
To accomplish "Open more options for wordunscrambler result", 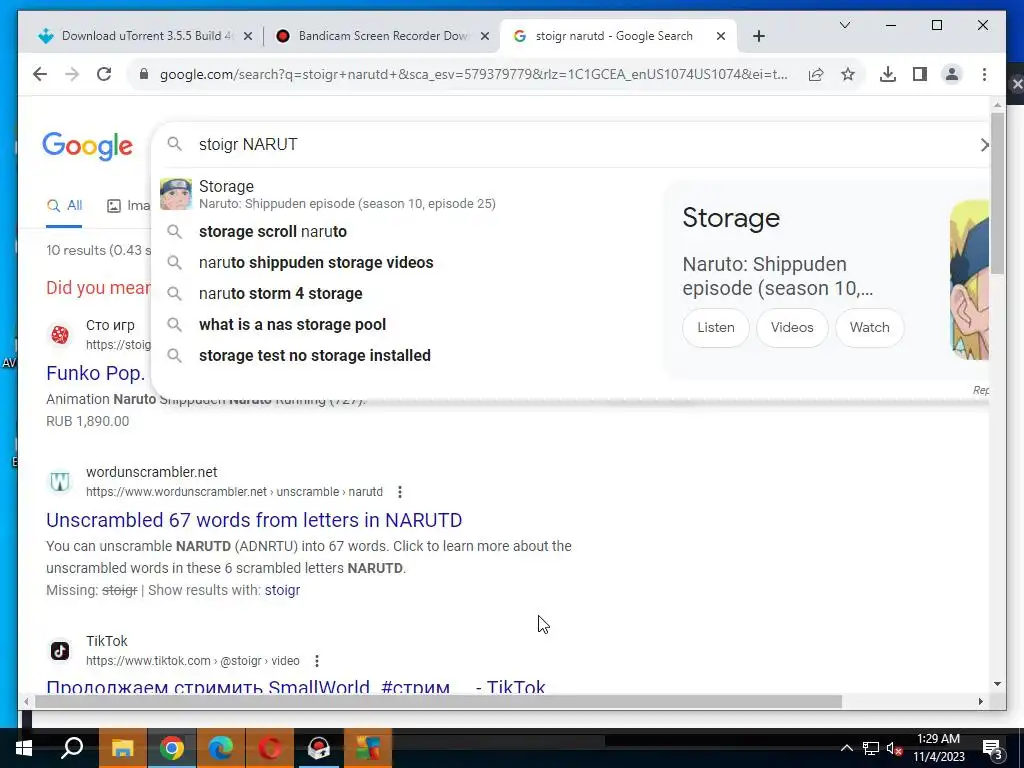I will tap(400, 492).
